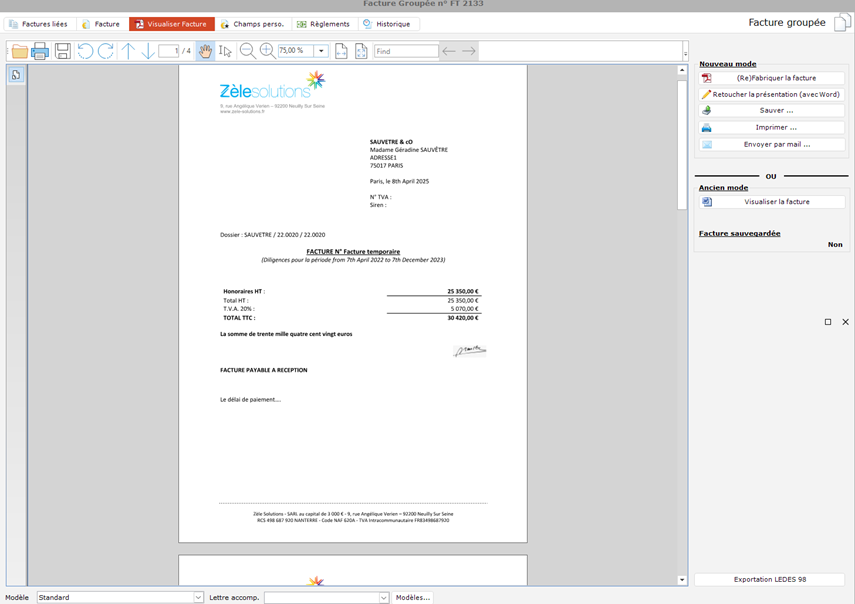Rotate the page counter-clockwise
855x604 pixels.
84,51
